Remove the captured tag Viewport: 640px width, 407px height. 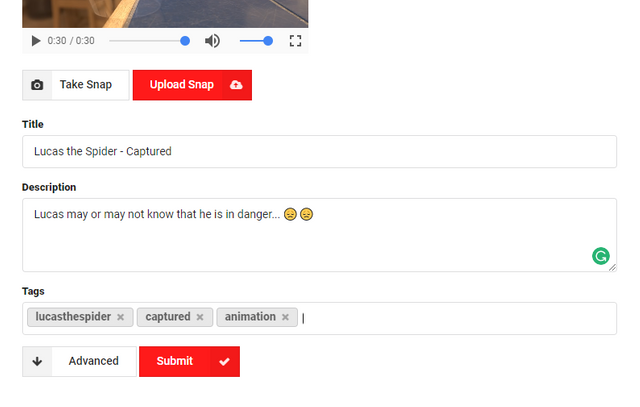pyautogui.click(x=200, y=317)
